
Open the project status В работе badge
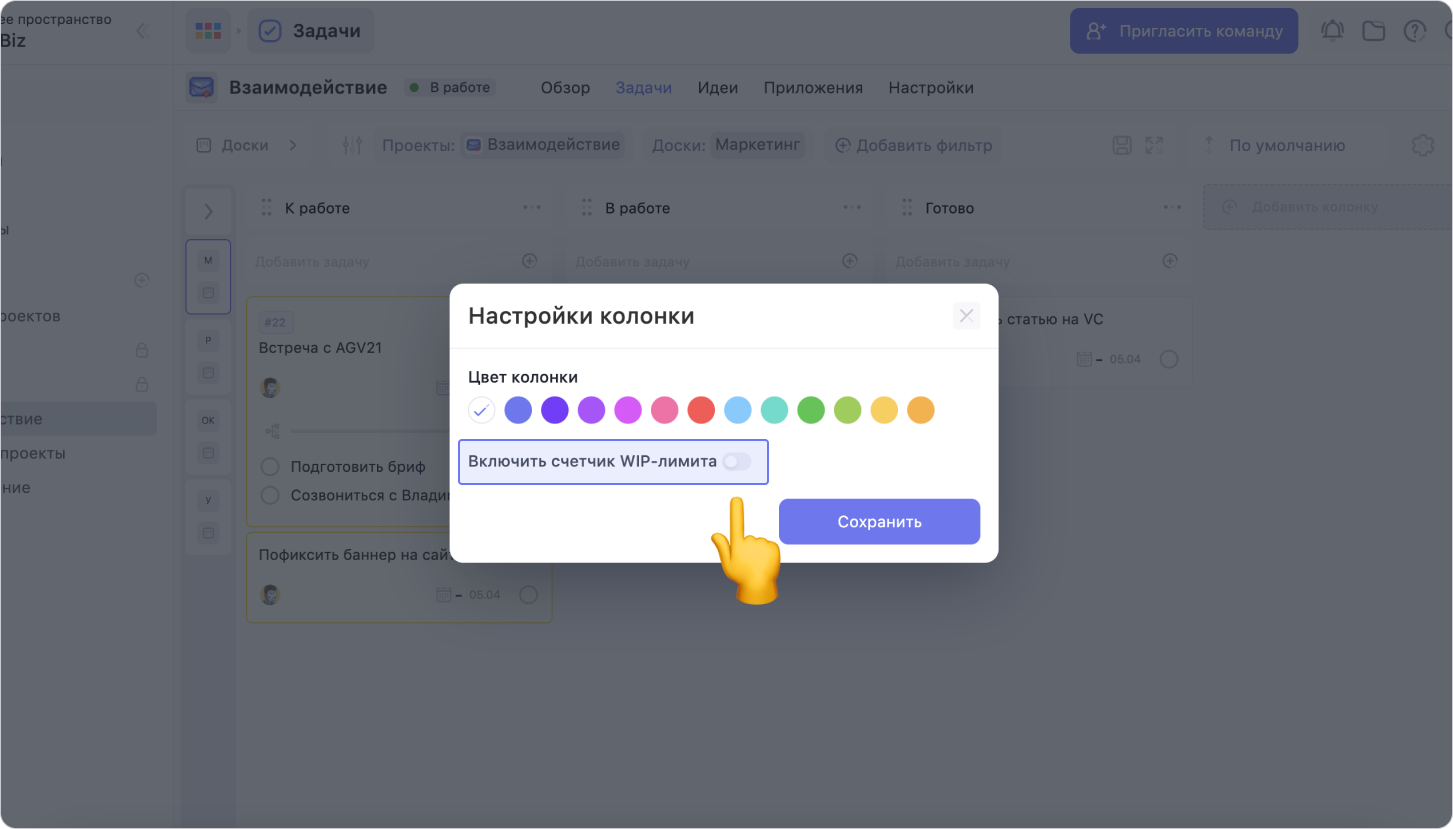(450, 88)
